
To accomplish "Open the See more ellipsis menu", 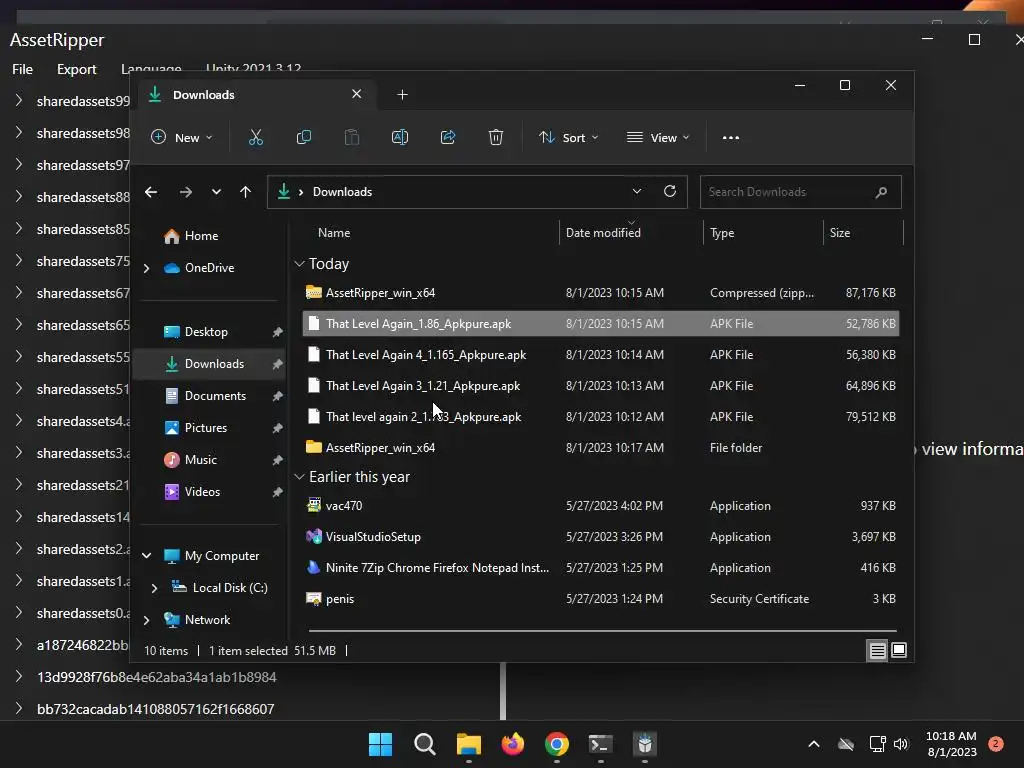I will coord(731,138).
